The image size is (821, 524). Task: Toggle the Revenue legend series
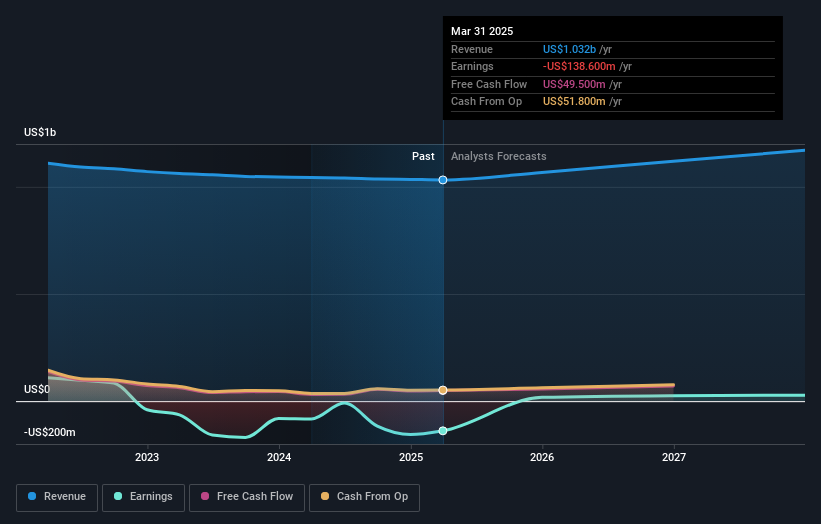click(x=57, y=497)
